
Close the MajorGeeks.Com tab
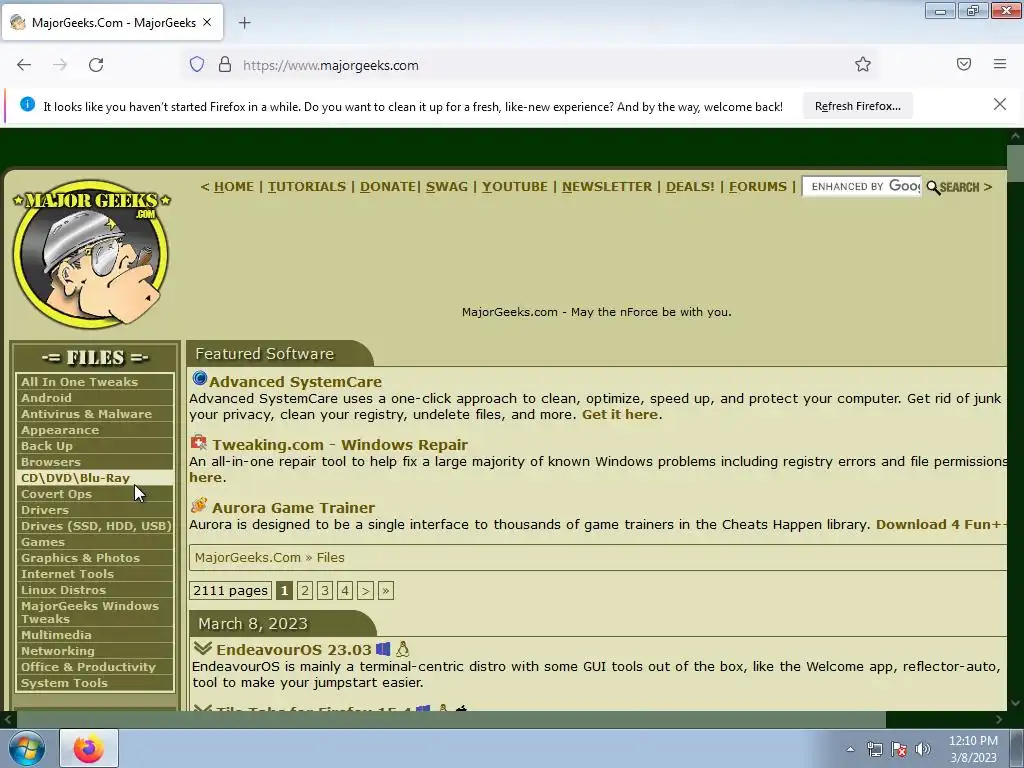tap(207, 22)
